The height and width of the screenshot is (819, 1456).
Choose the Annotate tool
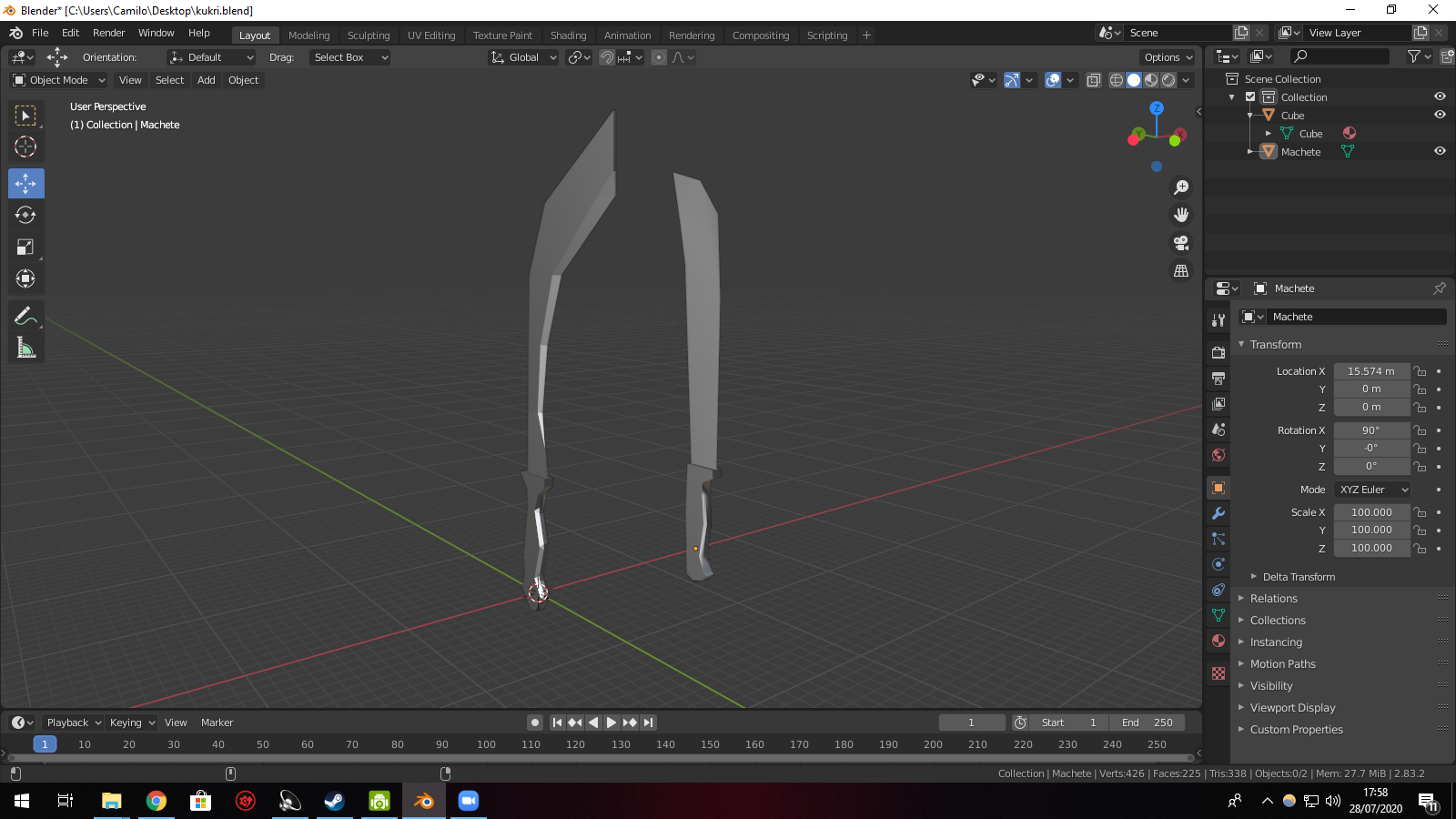pos(25,316)
